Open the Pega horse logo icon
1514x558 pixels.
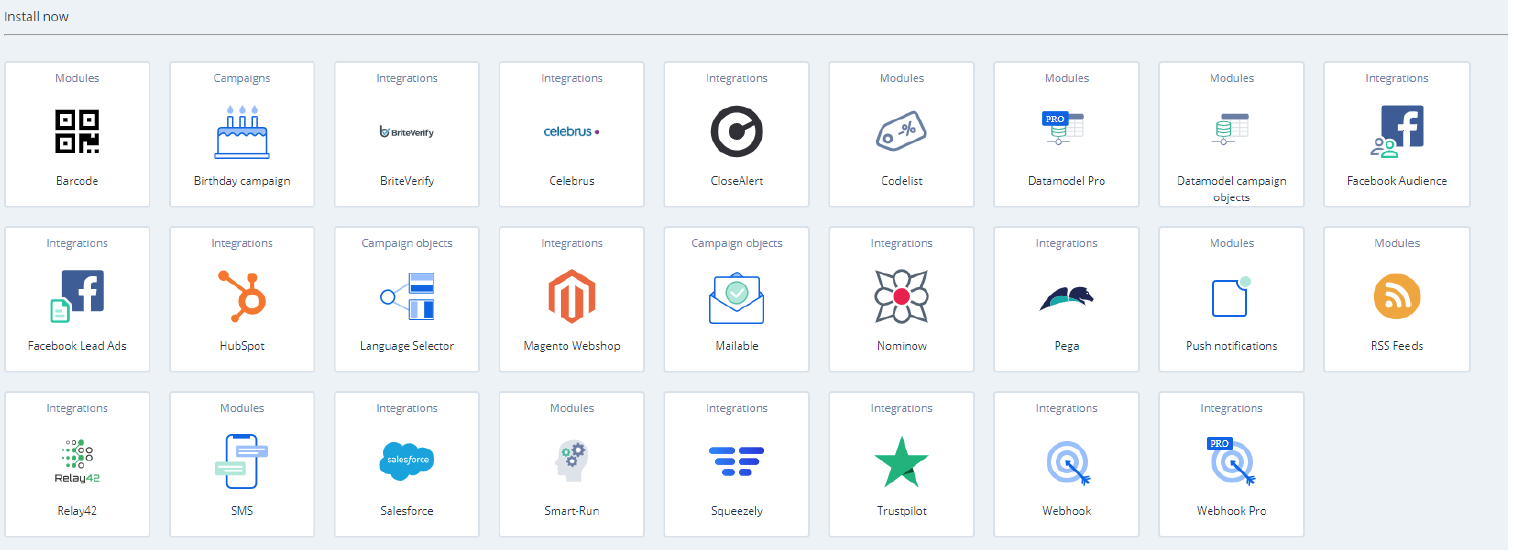[1067, 296]
